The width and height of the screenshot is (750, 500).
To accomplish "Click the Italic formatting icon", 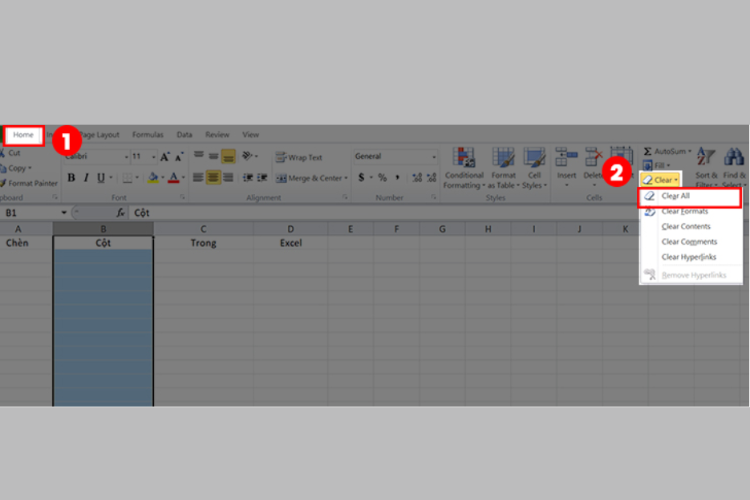I will (86, 178).
